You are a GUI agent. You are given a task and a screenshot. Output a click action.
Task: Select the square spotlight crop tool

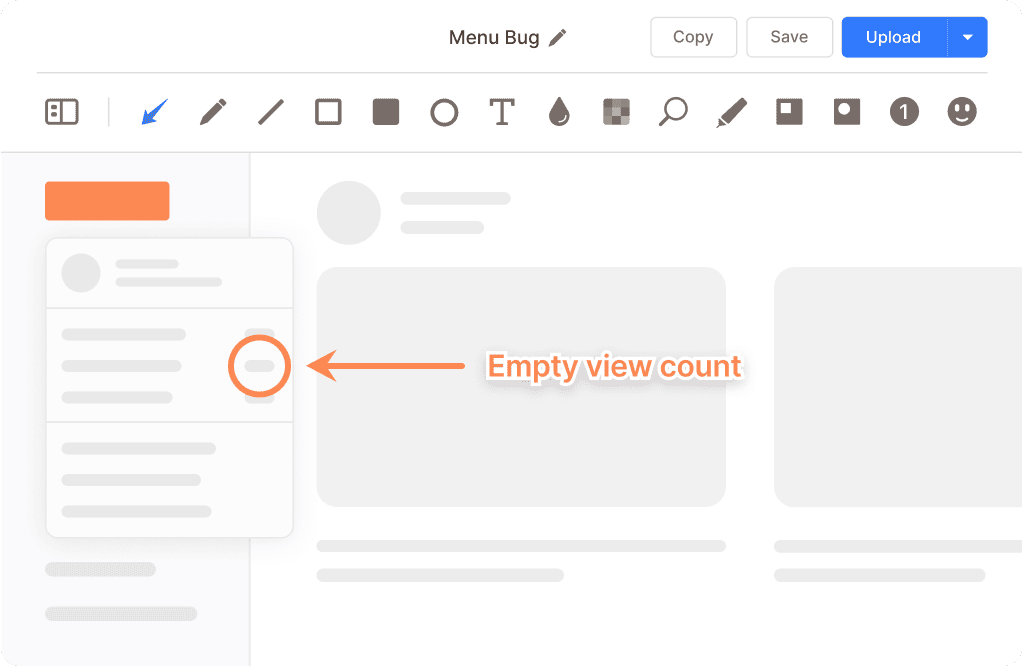pyautogui.click(x=789, y=112)
